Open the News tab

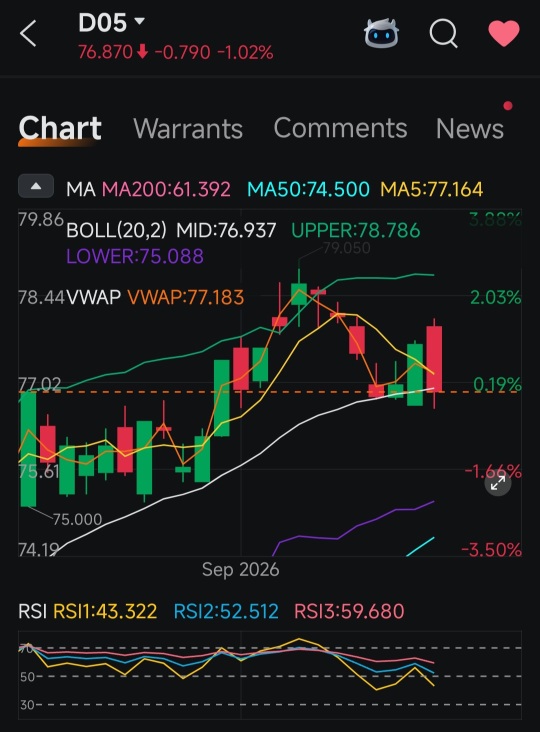[x=470, y=128]
